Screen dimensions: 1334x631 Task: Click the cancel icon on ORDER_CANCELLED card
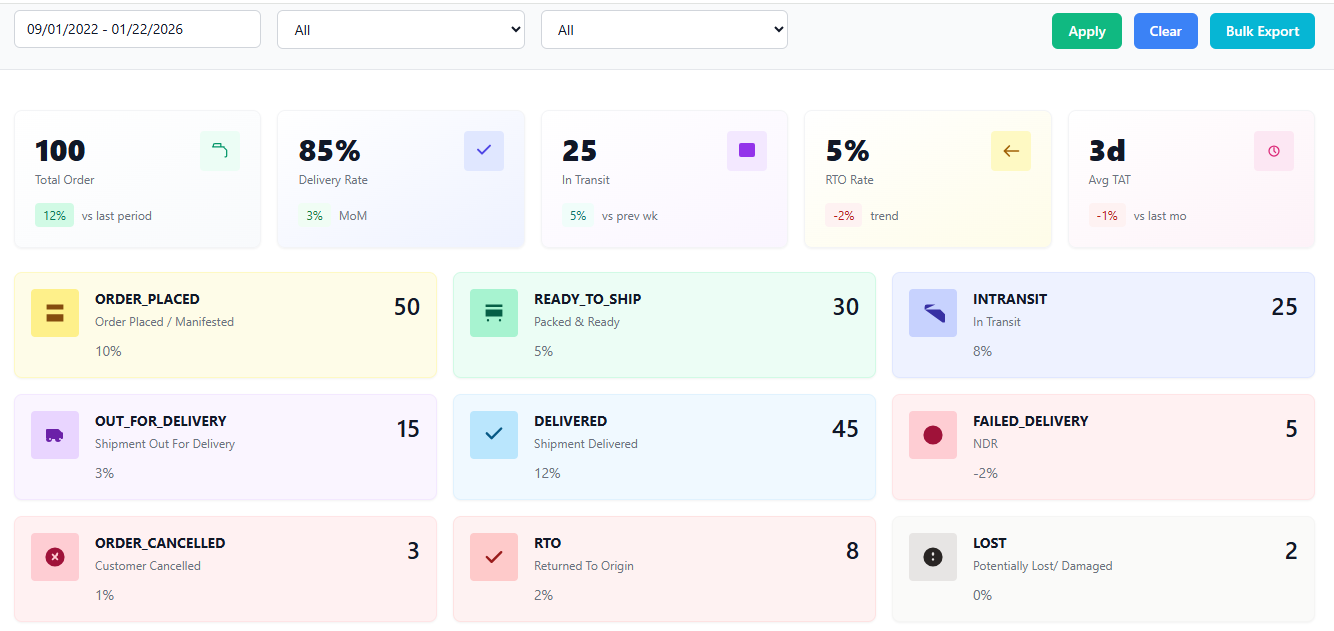(54, 557)
